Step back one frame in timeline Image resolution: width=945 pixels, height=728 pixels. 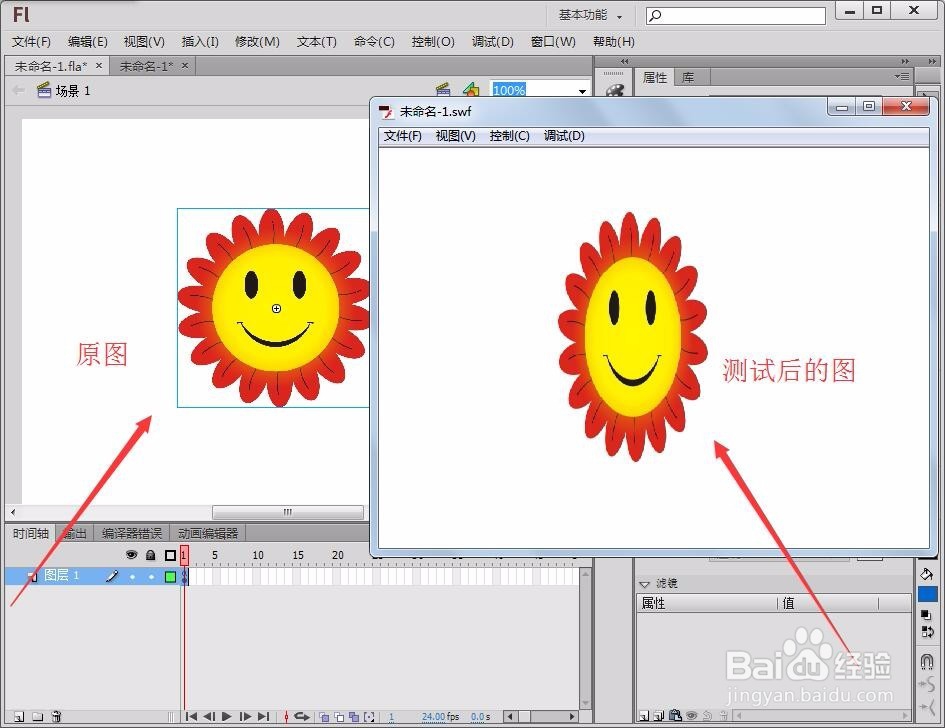209,717
